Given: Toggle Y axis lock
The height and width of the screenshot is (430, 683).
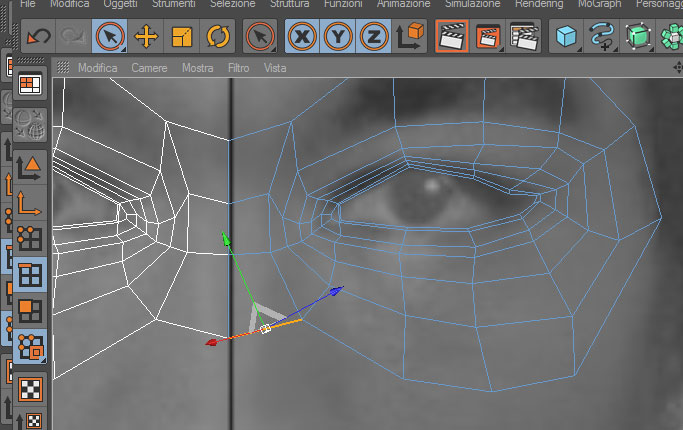Looking at the screenshot, I should coord(338,36).
